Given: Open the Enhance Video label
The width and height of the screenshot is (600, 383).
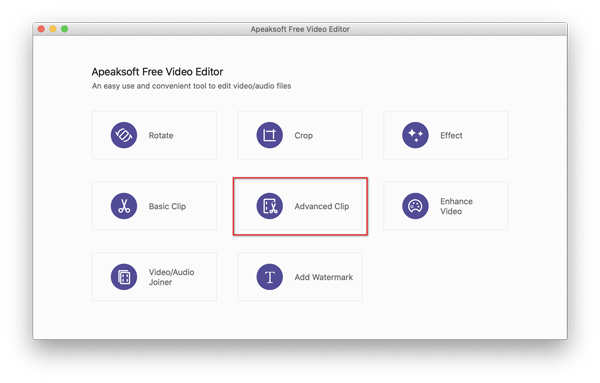Looking at the screenshot, I should 456,206.
